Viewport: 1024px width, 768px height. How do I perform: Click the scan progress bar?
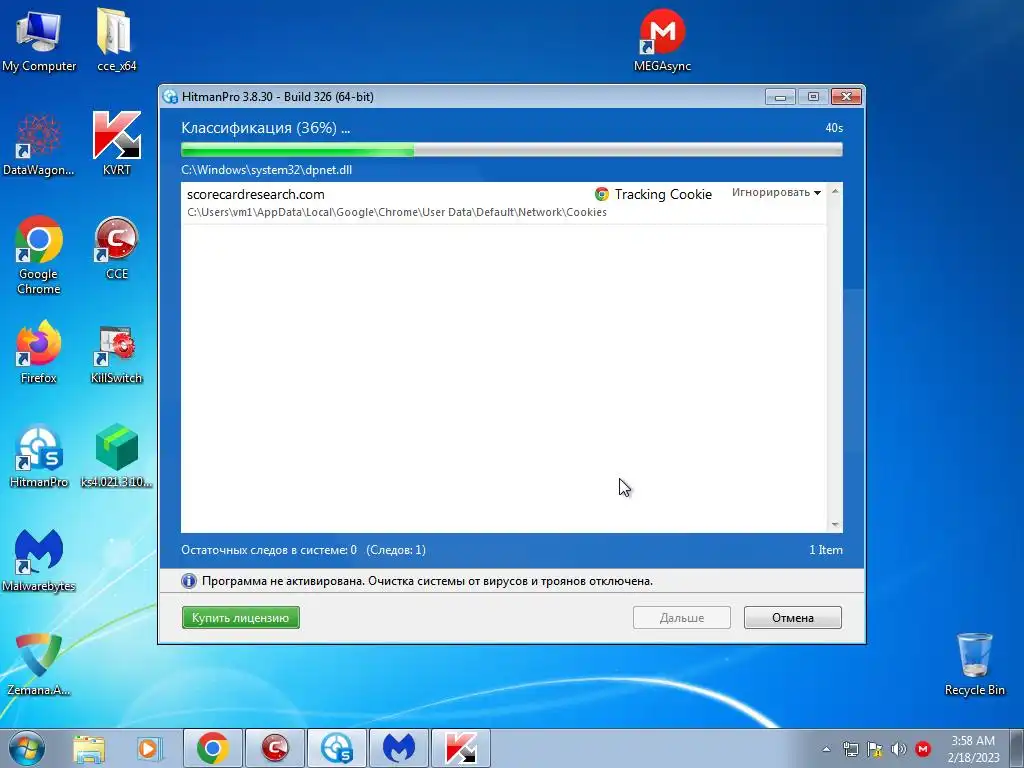(x=511, y=150)
